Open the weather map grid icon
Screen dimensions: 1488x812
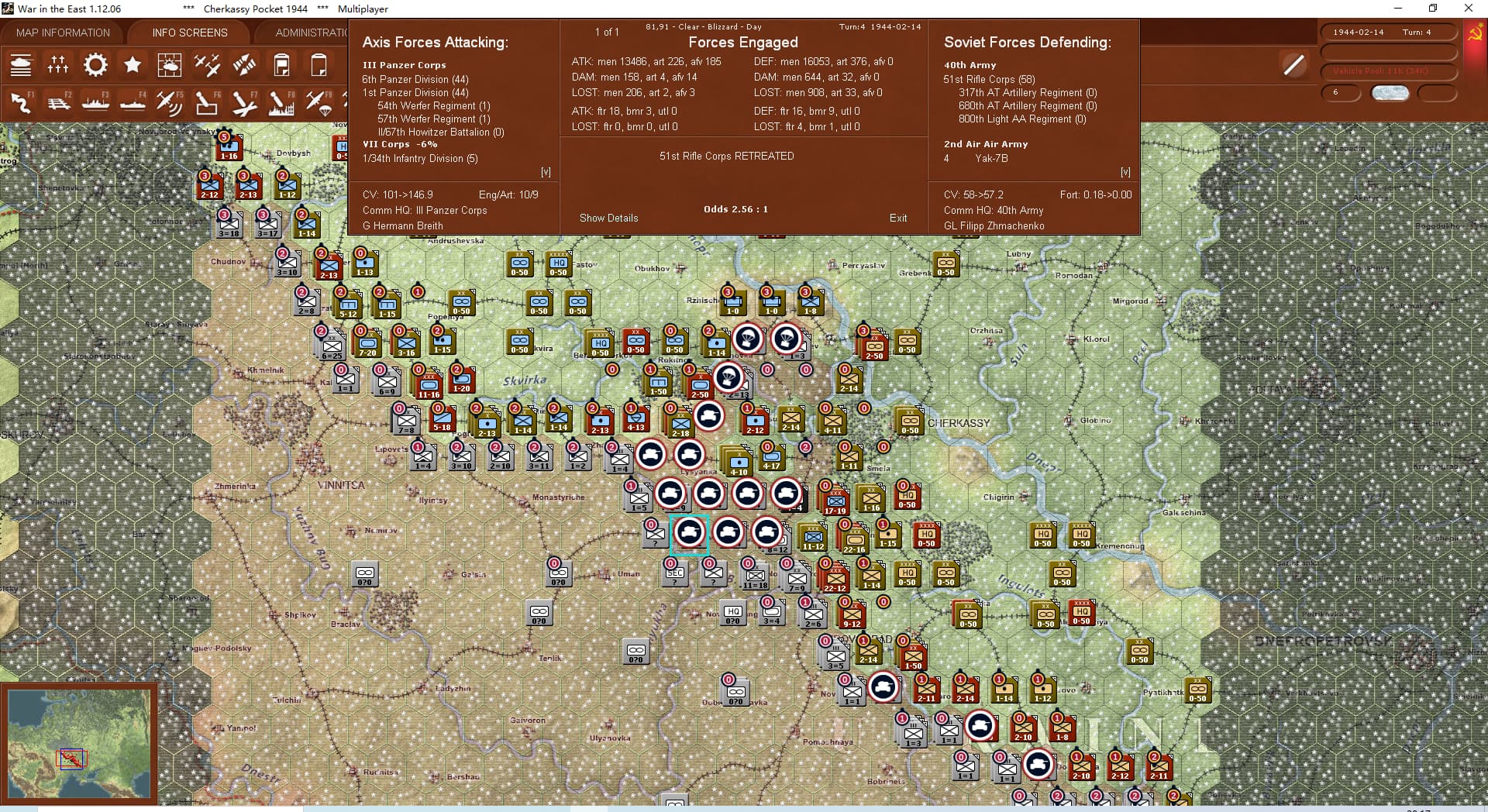coord(170,65)
